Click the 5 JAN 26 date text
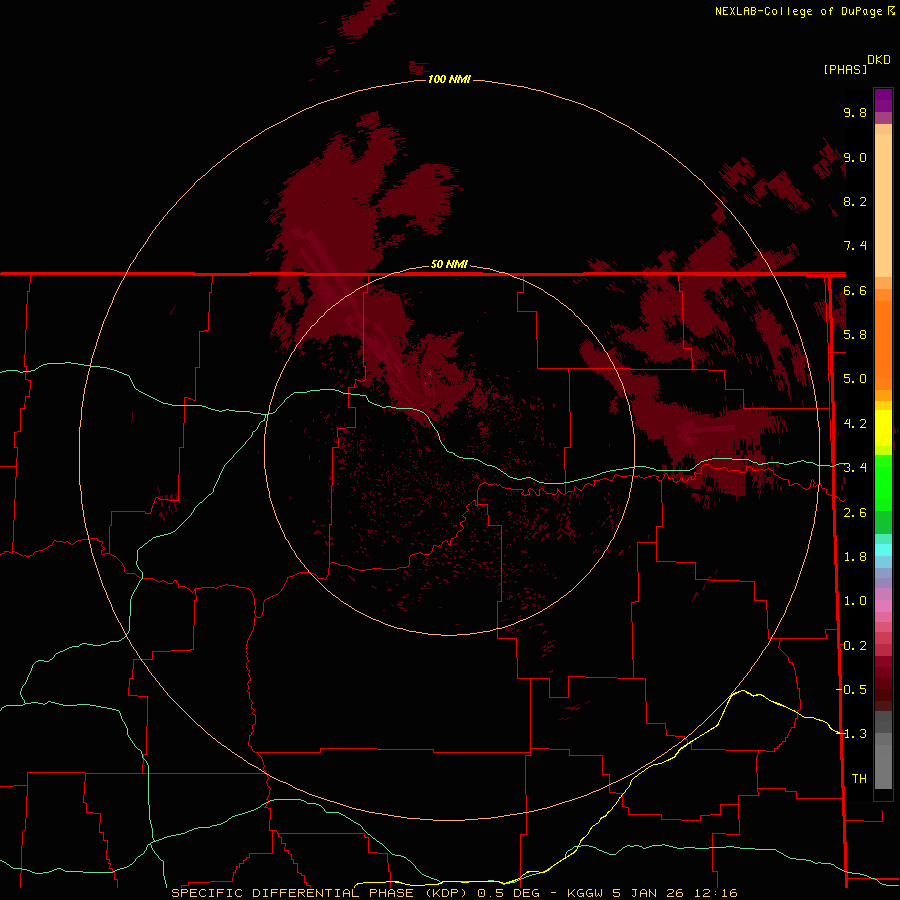Screen dimensions: 900x900 click(647, 893)
